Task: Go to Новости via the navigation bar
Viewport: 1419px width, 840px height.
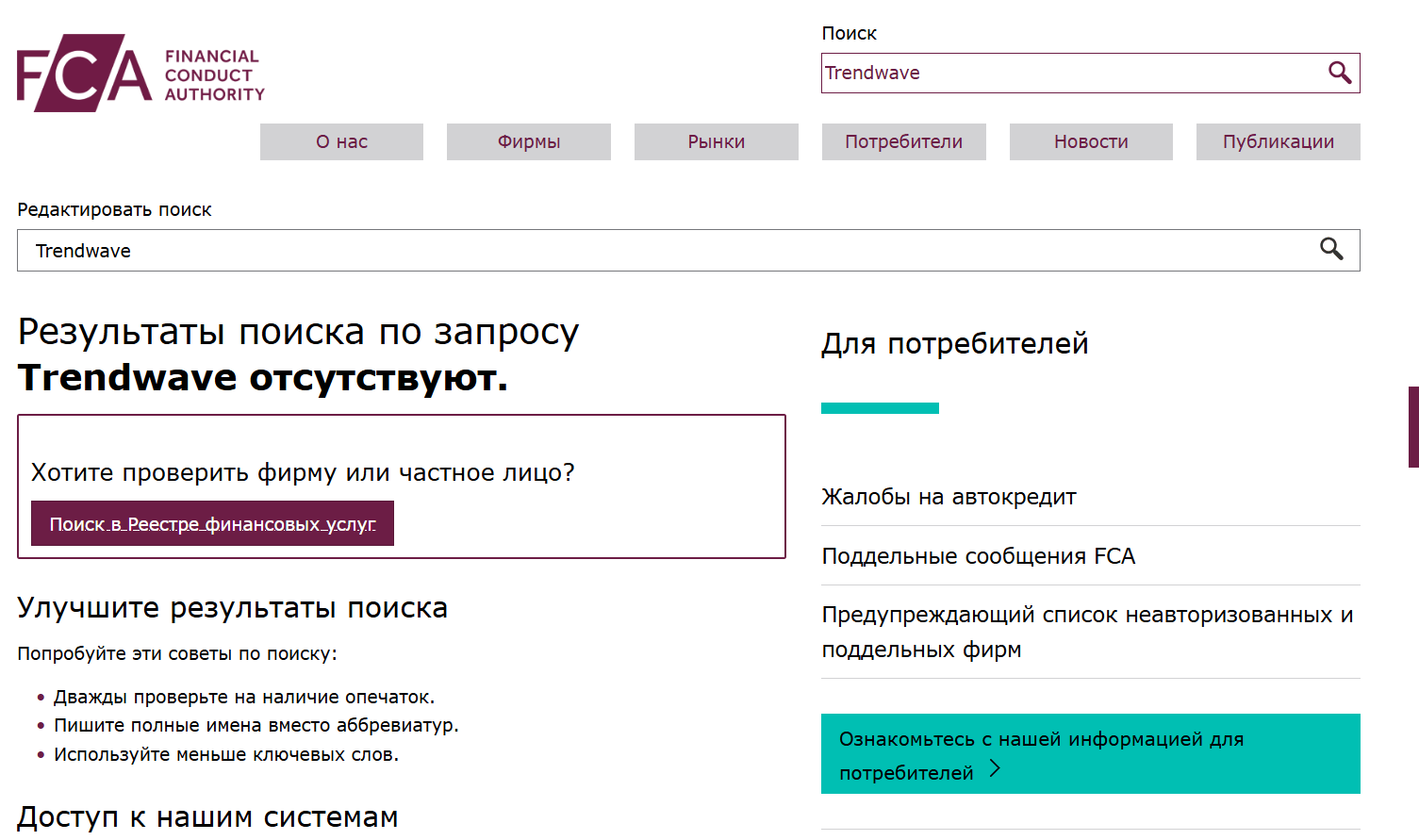Action: (x=1091, y=141)
